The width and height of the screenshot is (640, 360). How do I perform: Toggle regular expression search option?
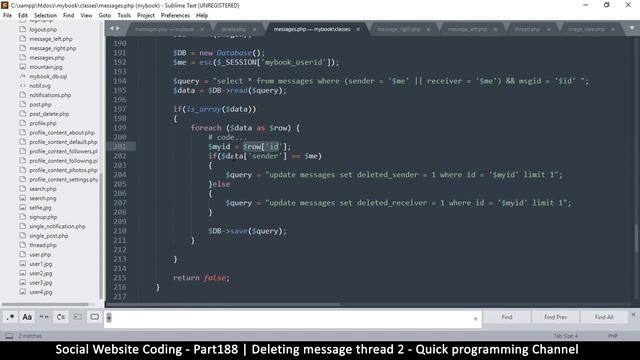(x=11, y=317)
